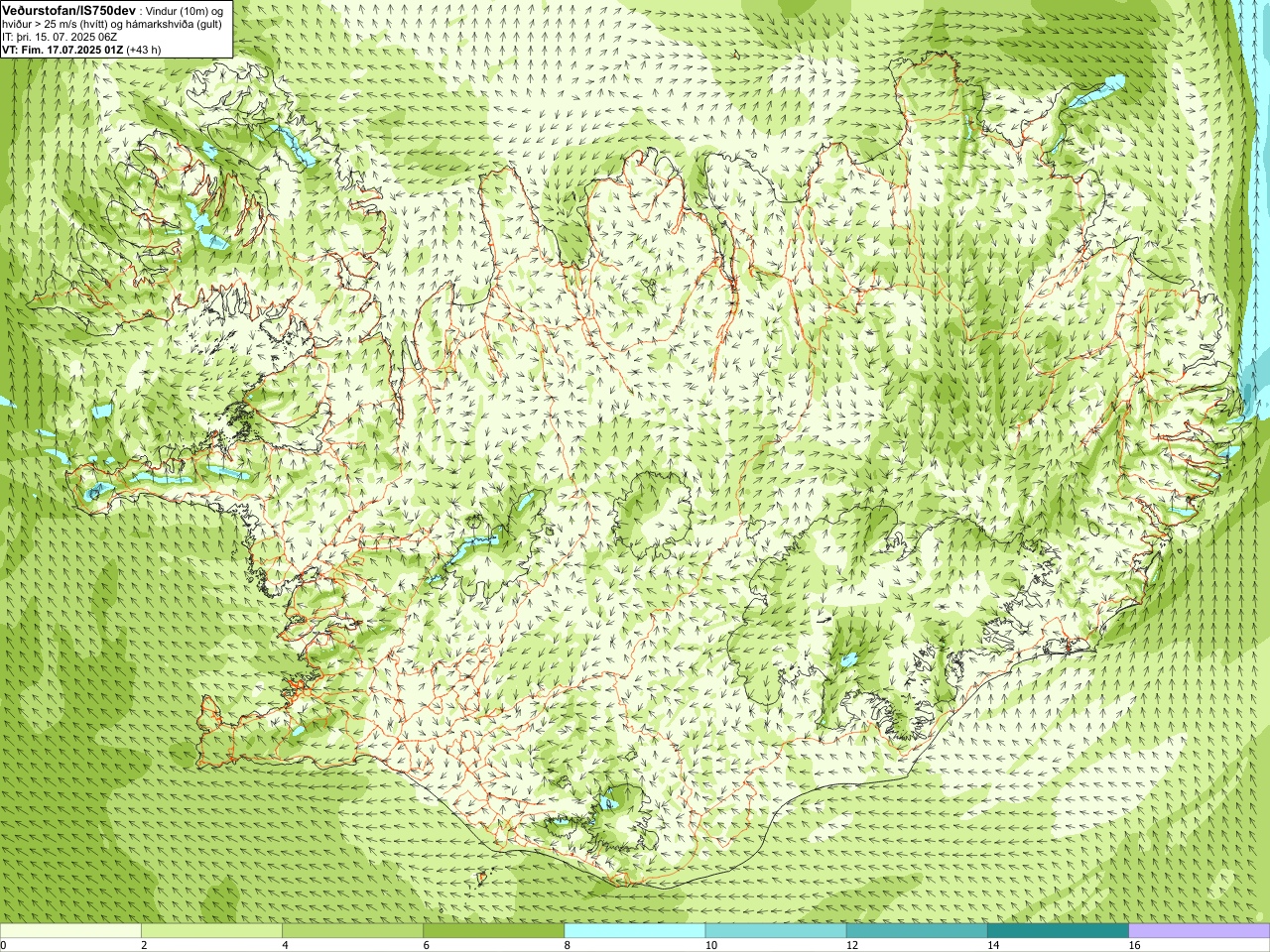
Task: Click legend tick label "16"
Action: point(1134,945)
